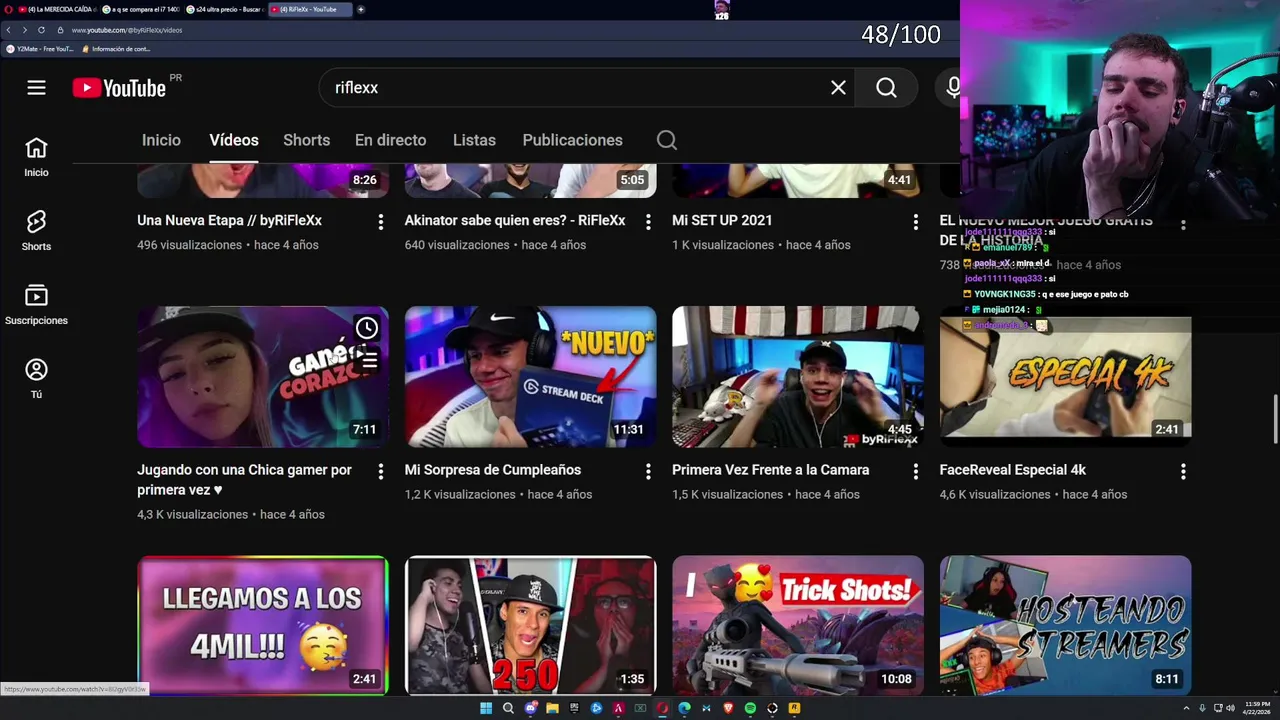Screen dimensions: 1280x720
Task: Open File Explorer from the taskbar
Action: (552, 708)
